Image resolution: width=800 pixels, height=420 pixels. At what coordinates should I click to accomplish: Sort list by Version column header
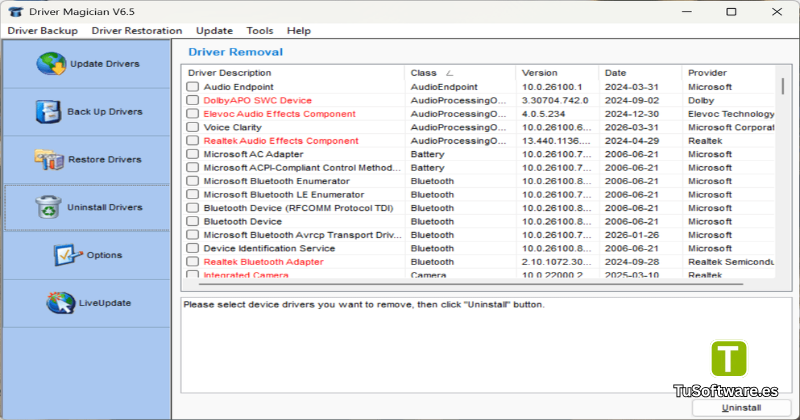(x=557, y=73)
